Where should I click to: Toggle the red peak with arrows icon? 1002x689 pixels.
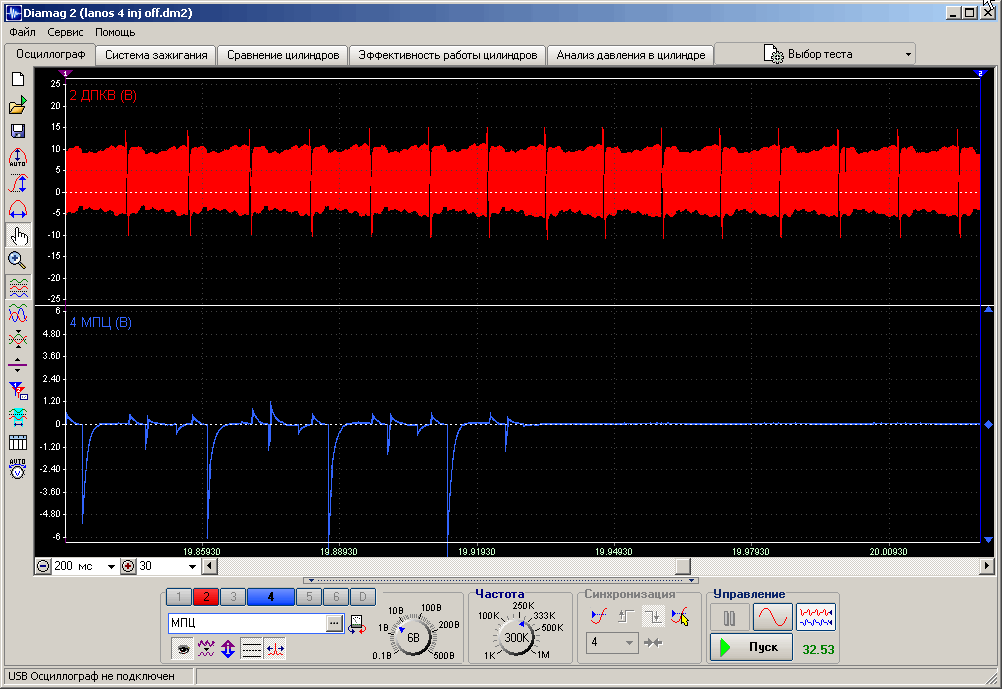pyautogui.click(x=275, y=649)
